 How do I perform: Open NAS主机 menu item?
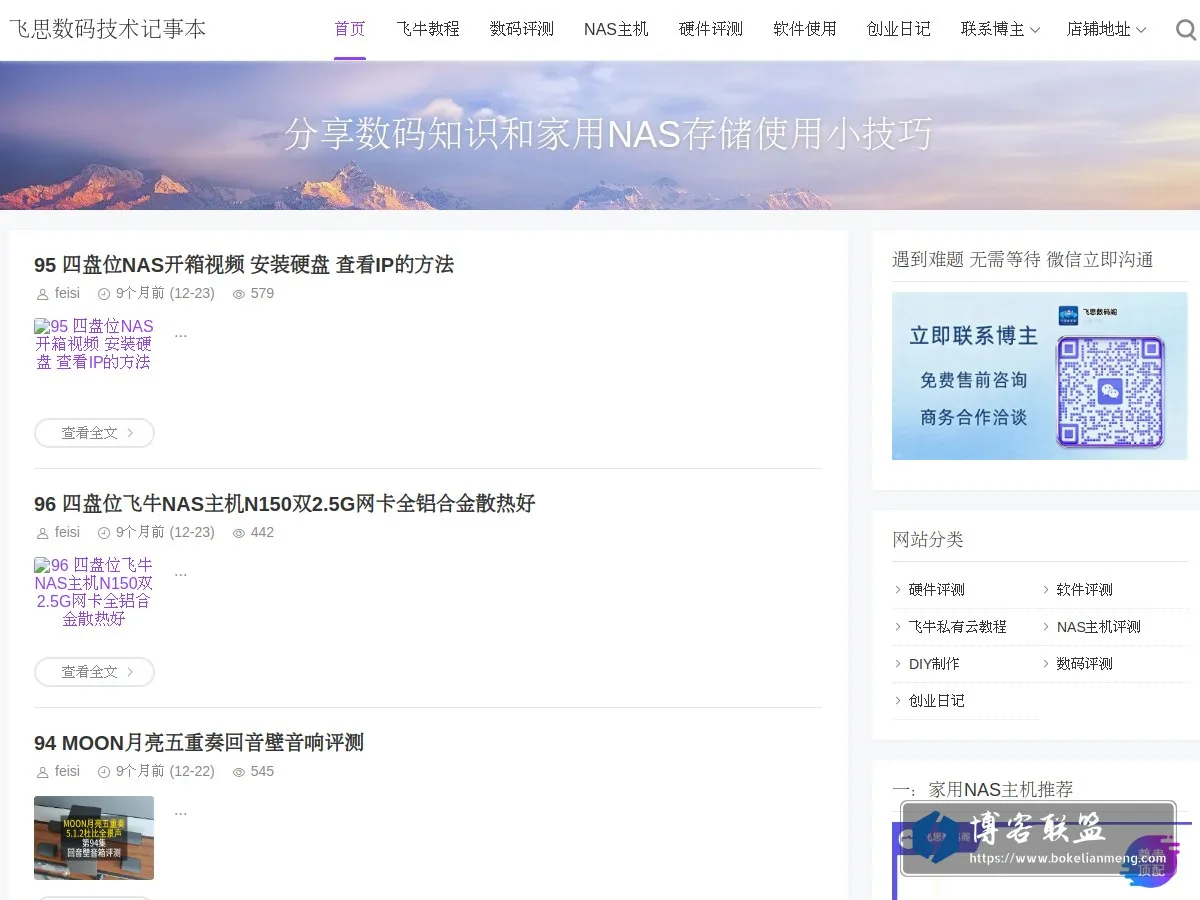click(616, 29)
